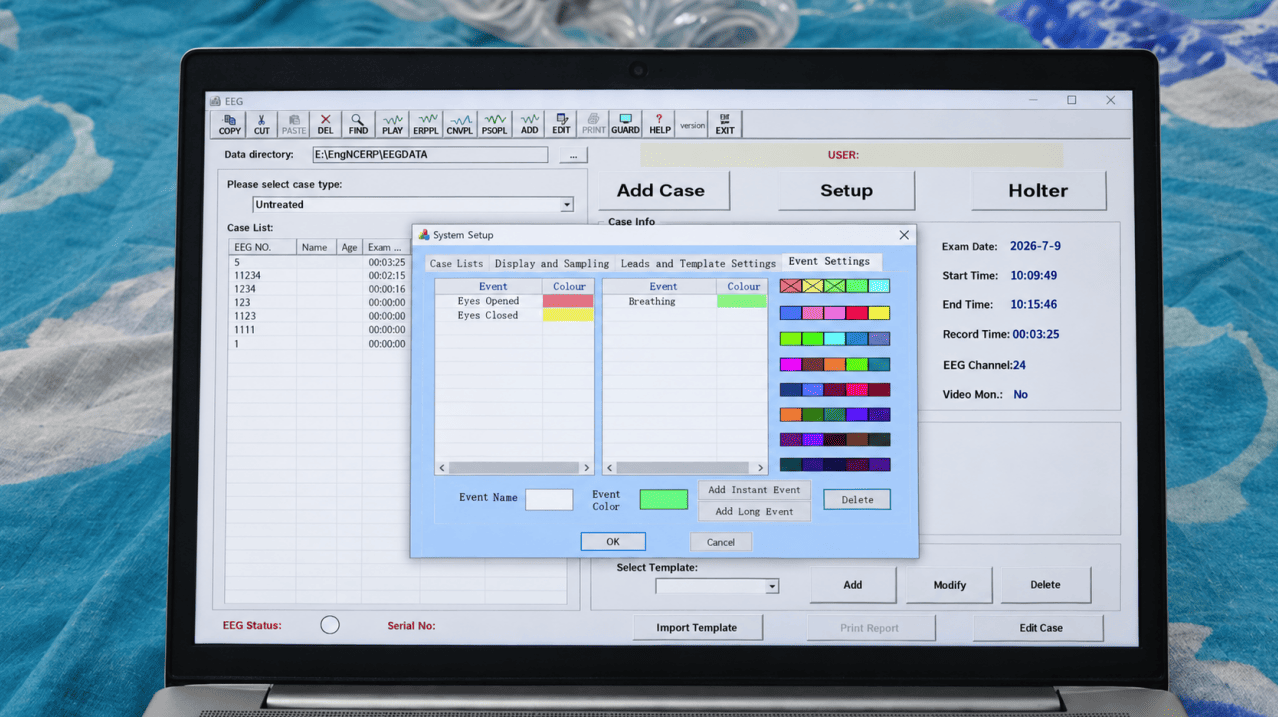
Task: Click the EXIT toolbar icon
Action: [725, 124]
